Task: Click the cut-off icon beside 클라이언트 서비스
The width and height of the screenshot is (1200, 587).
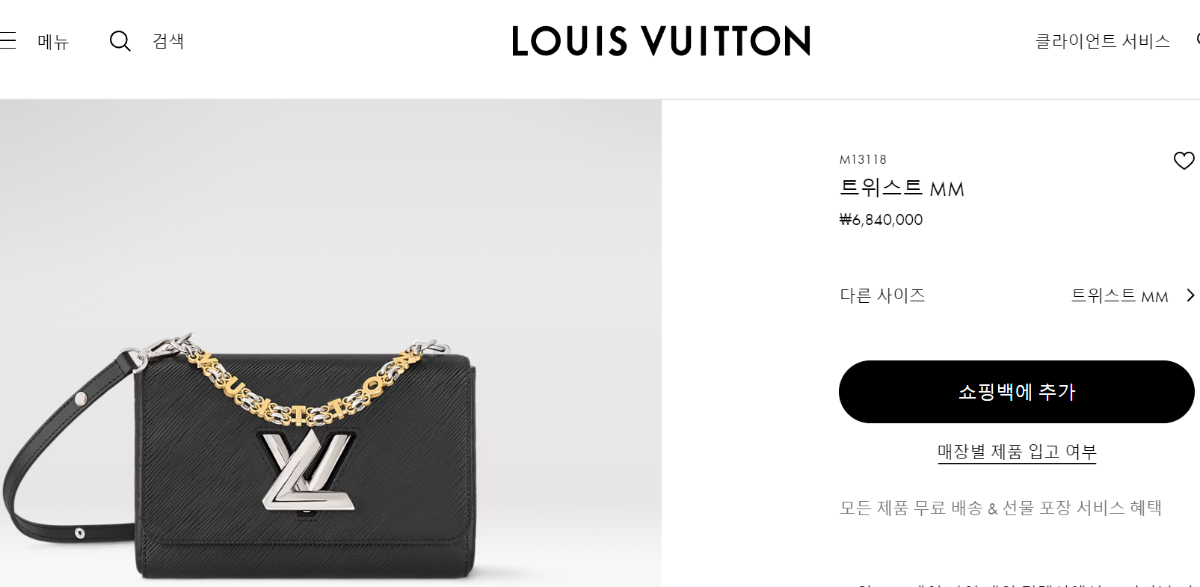Action: [1197, 41]
